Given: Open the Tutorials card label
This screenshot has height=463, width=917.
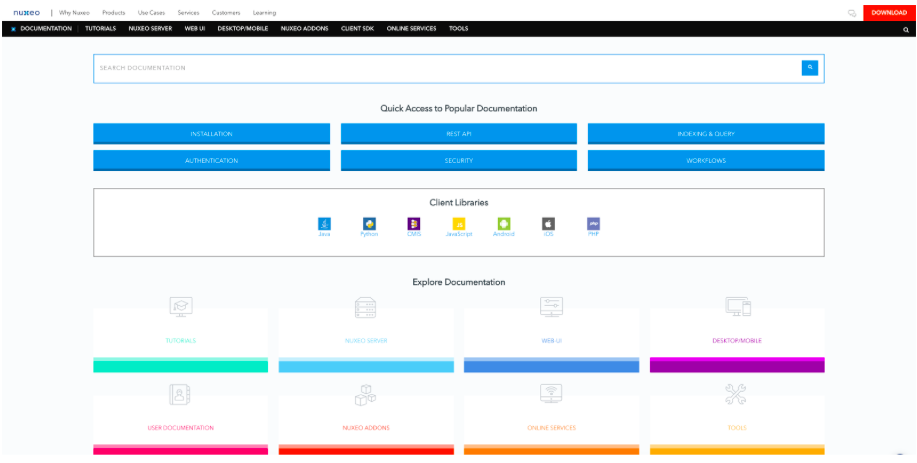Looking at the screenshot, I should click(180, 341).
